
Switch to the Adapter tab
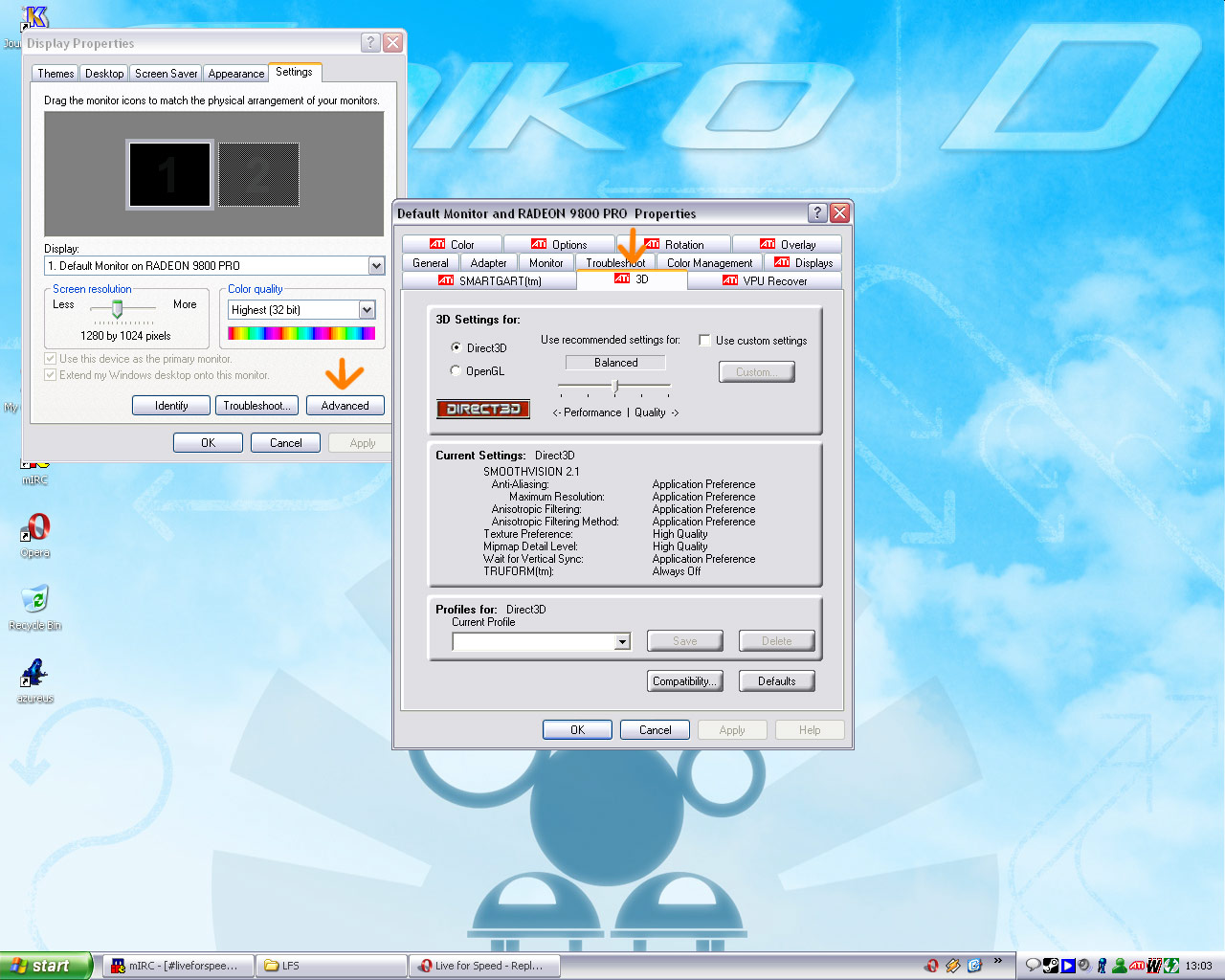[488, 263]
